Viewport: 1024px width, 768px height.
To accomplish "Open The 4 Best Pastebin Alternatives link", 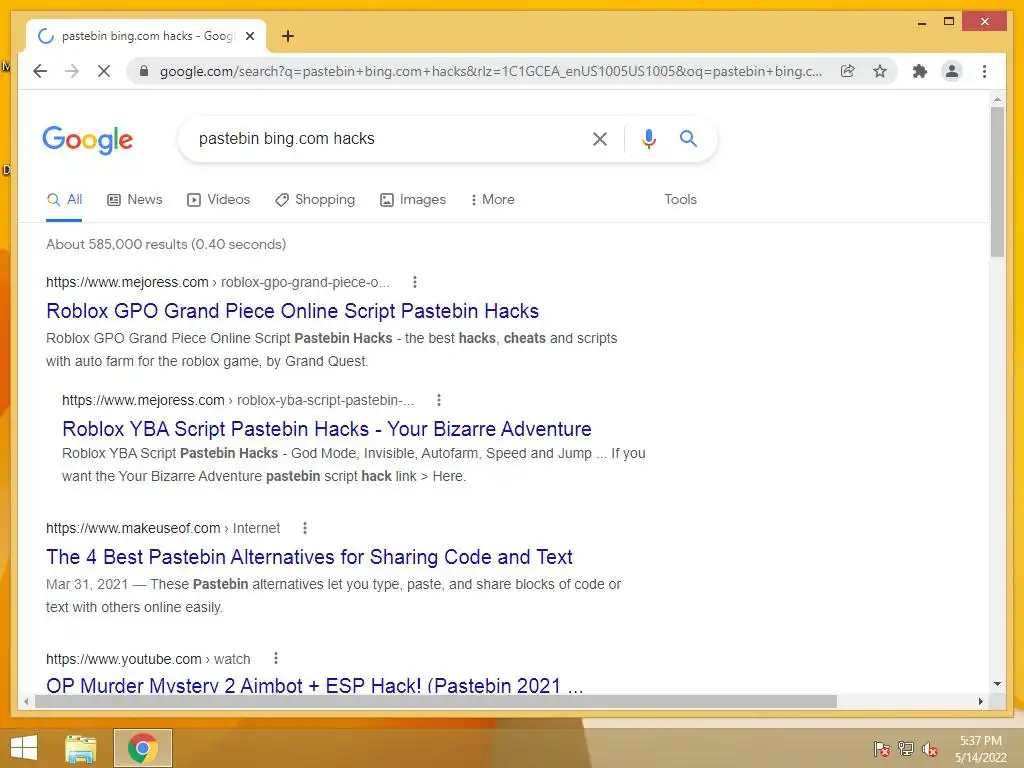I will click(309, 557).
